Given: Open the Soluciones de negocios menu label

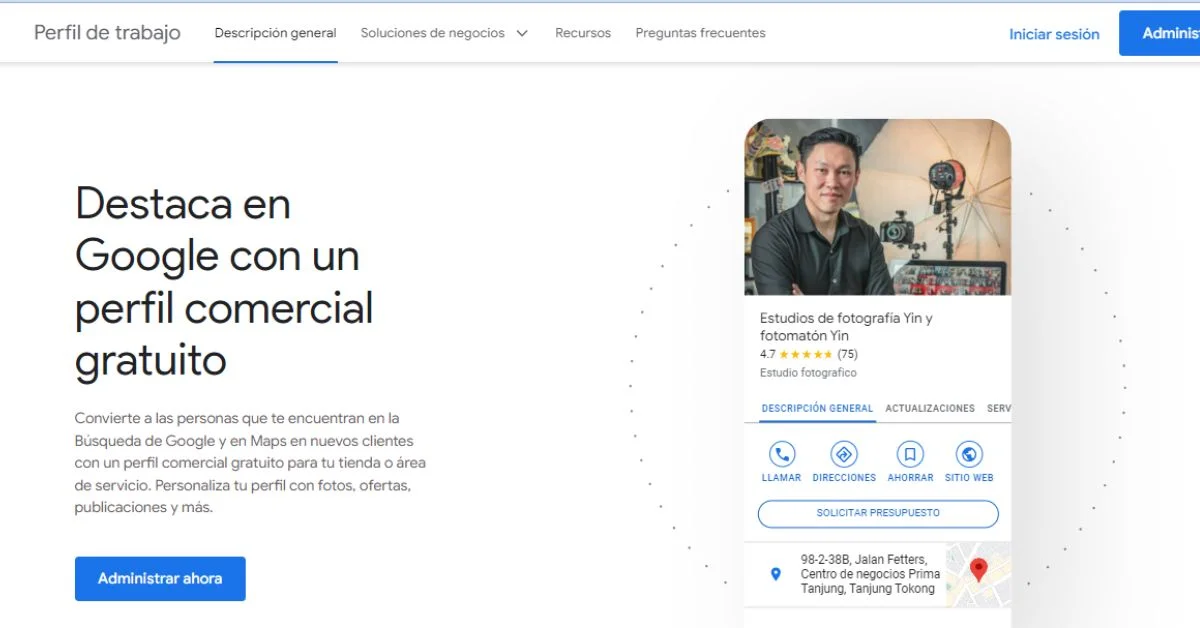Looking at the screenshot, I should point(433,33).
